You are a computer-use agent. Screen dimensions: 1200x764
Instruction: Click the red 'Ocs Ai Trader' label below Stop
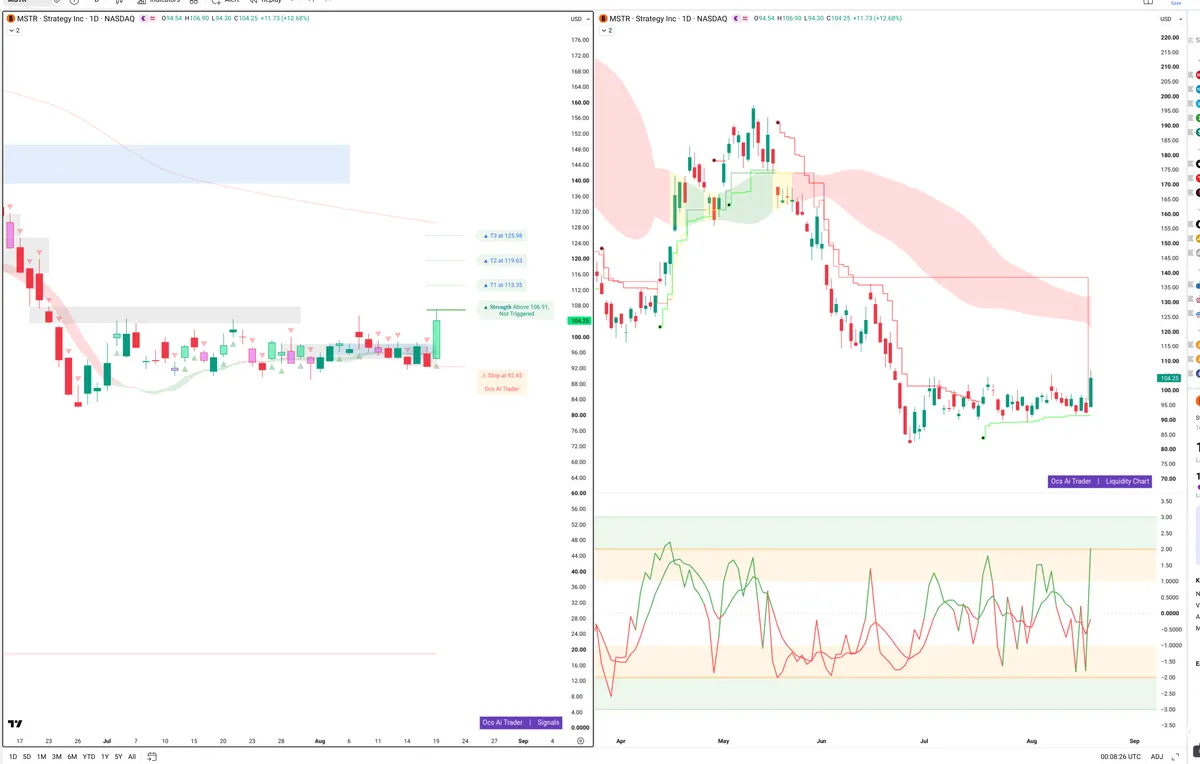tap(503, 388)
